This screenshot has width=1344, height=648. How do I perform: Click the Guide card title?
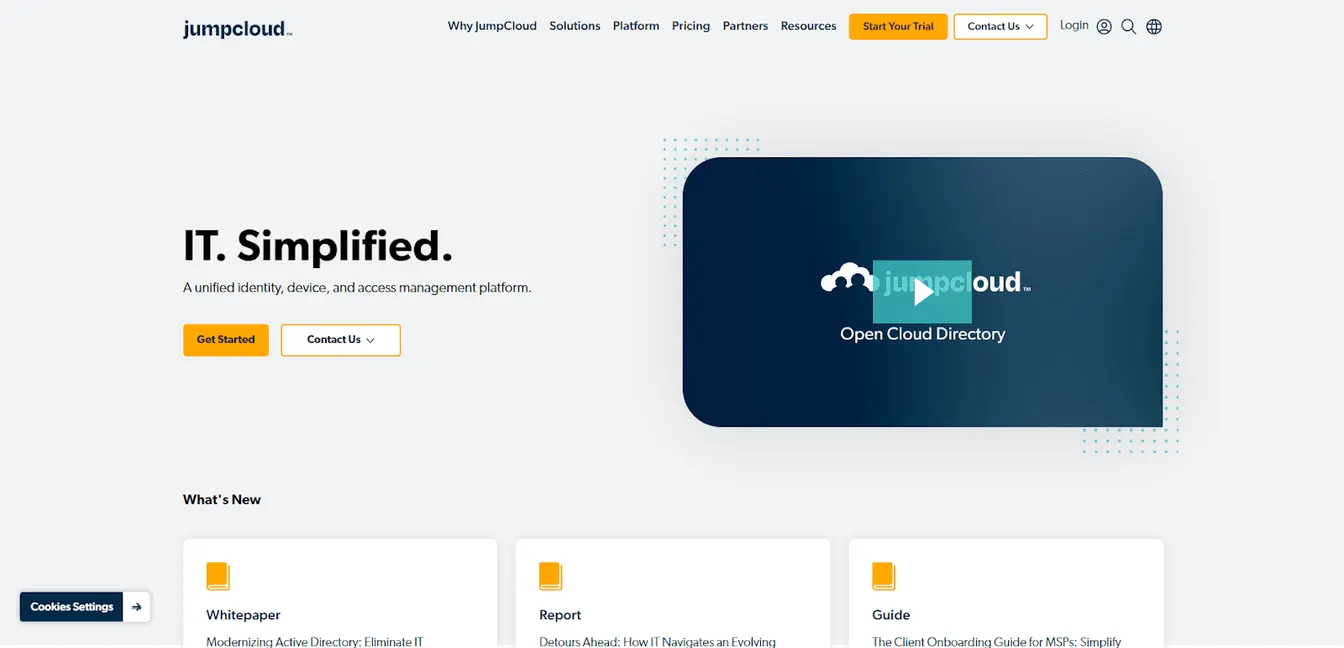point(891,615)
